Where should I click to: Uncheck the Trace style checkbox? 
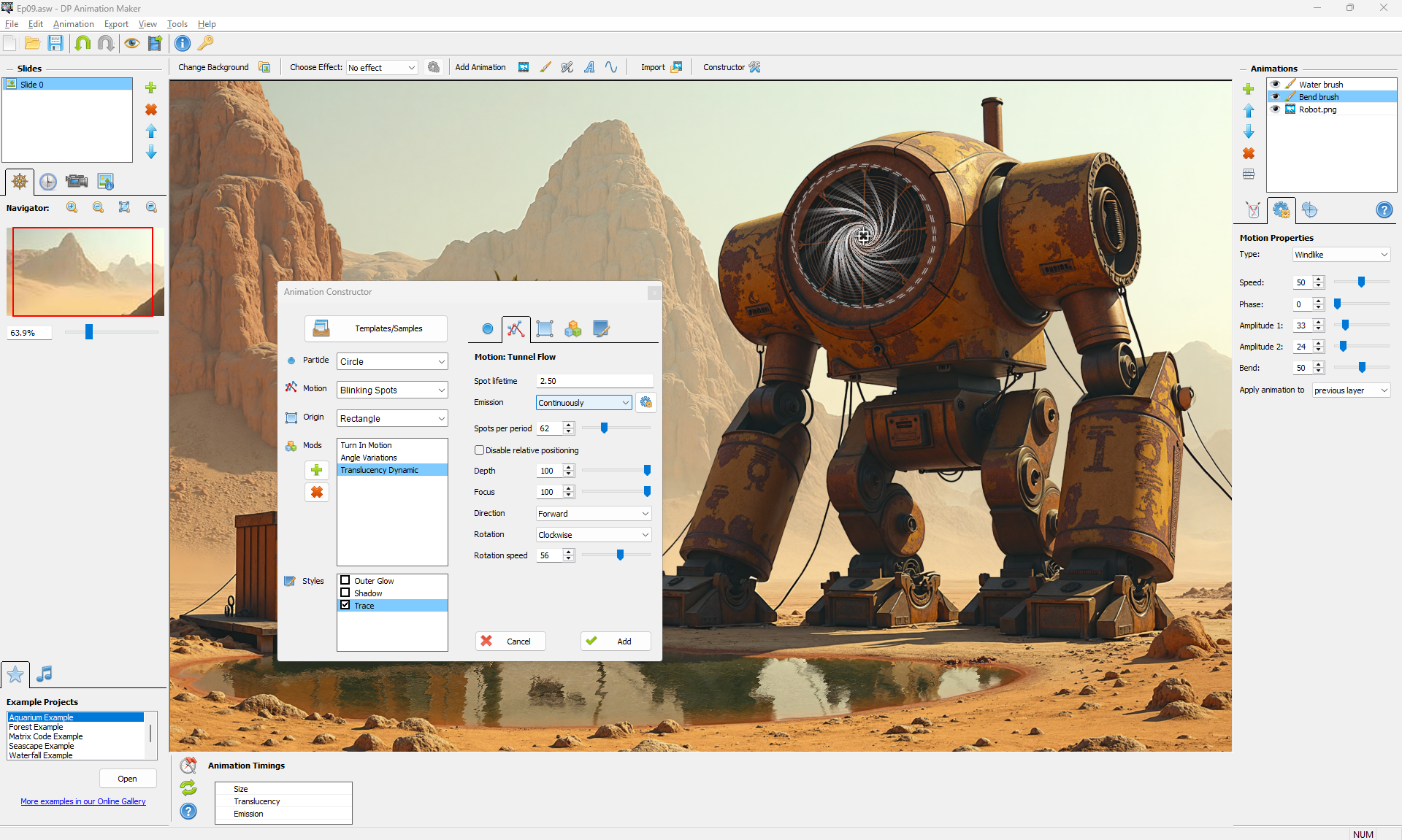click(x=345, y=606)
